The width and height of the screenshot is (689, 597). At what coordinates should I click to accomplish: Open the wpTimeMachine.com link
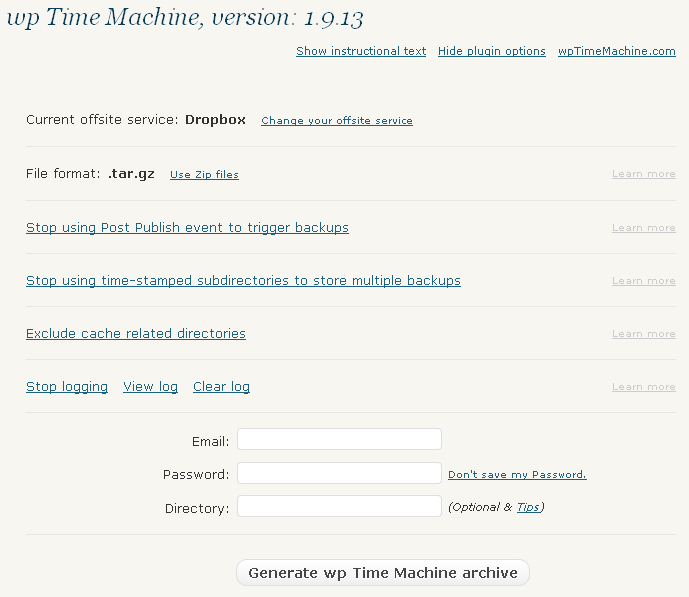tap(617, 51)
